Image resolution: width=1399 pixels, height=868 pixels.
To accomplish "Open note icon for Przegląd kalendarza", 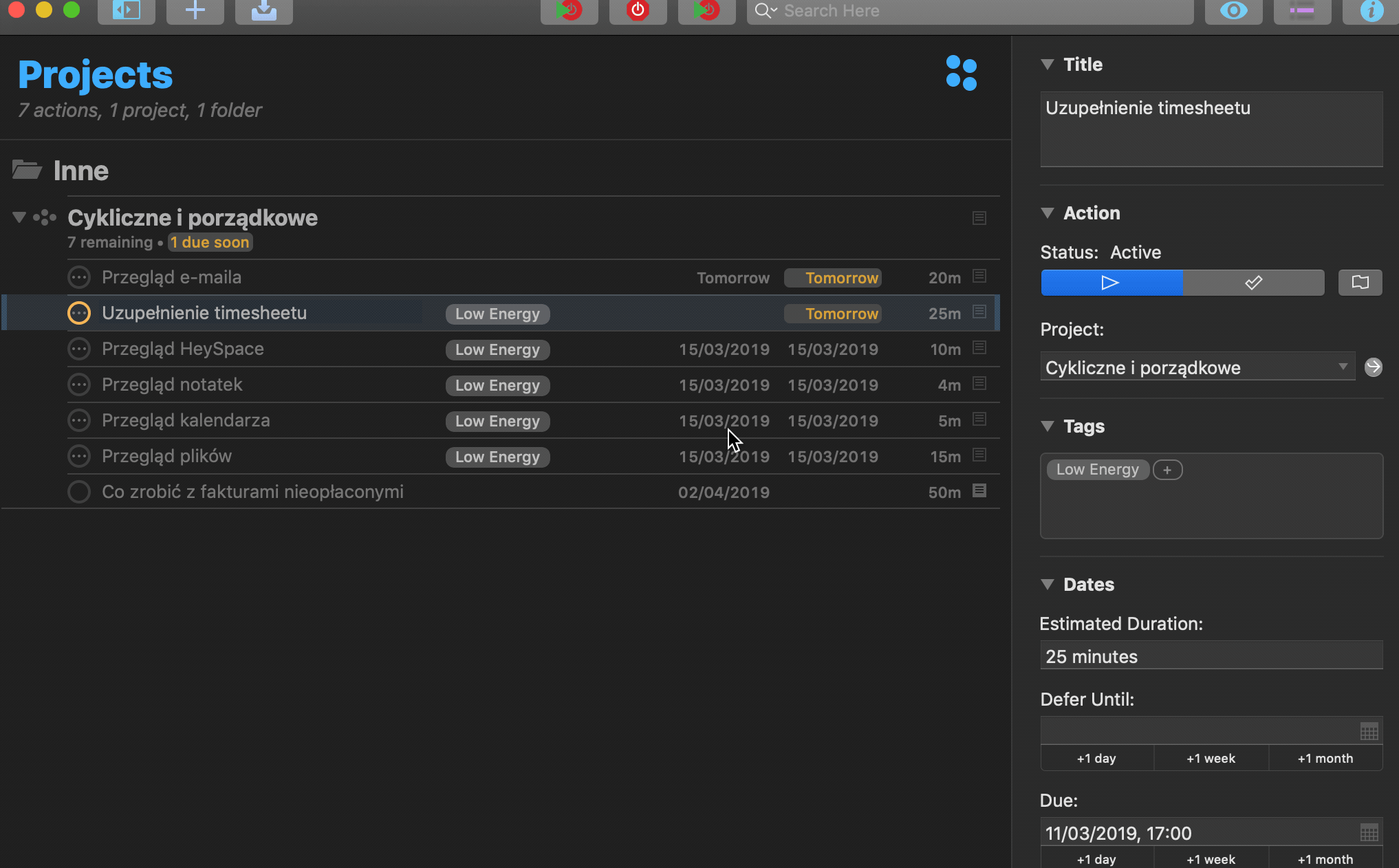I will [x=979, y=419].
